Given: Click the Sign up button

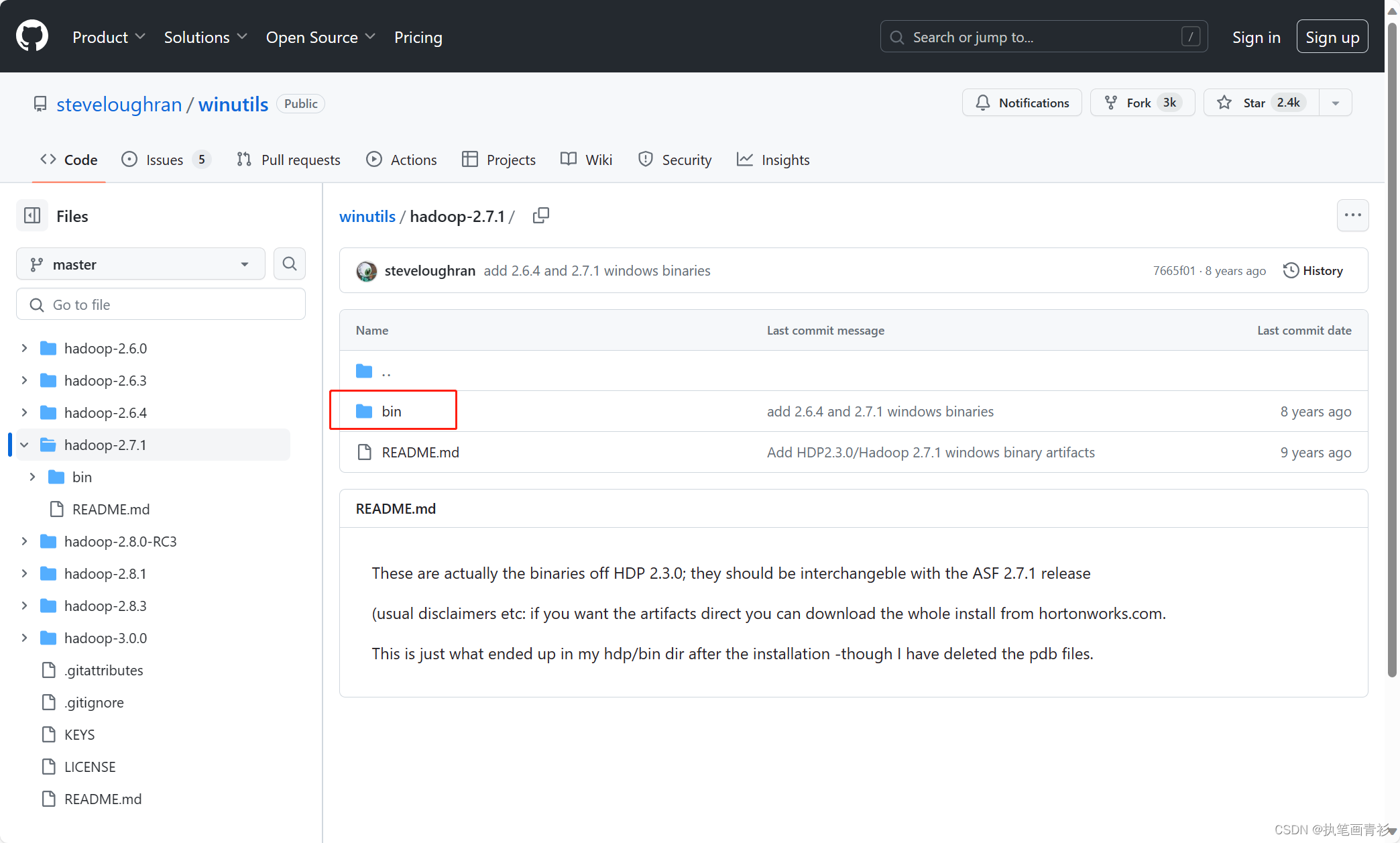Looking at the screenshot, I should point(1332,36).
